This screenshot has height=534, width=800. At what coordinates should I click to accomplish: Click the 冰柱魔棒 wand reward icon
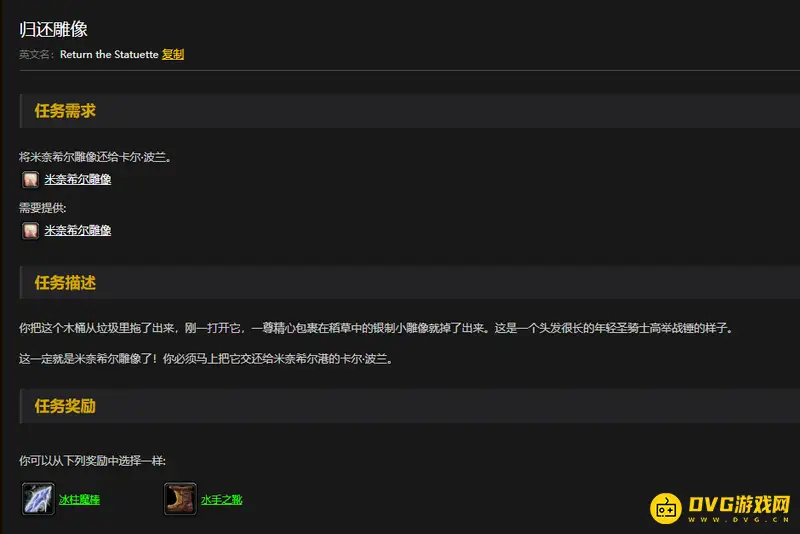point(38,499)
